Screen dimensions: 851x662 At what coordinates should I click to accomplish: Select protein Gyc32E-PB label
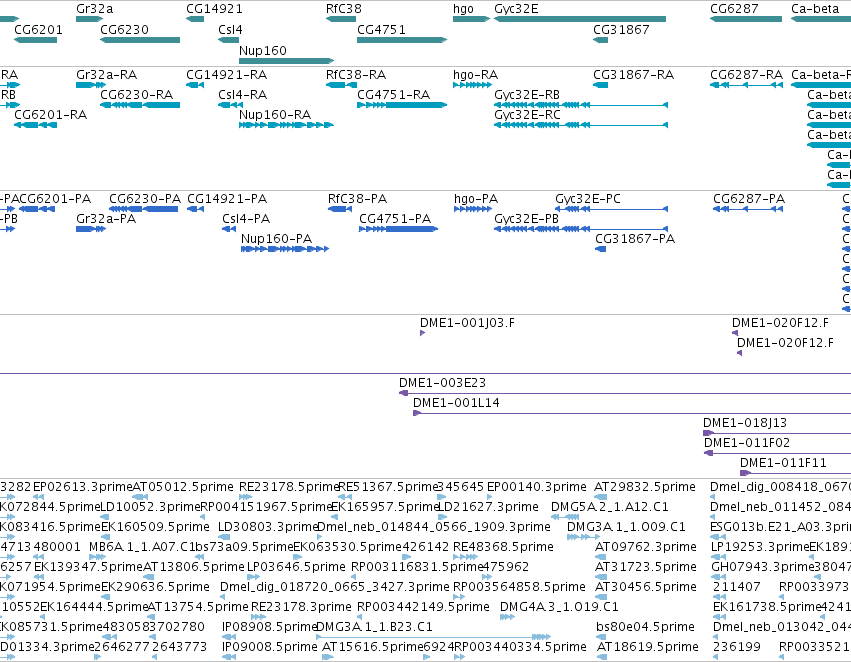click(x=526, y=219)
